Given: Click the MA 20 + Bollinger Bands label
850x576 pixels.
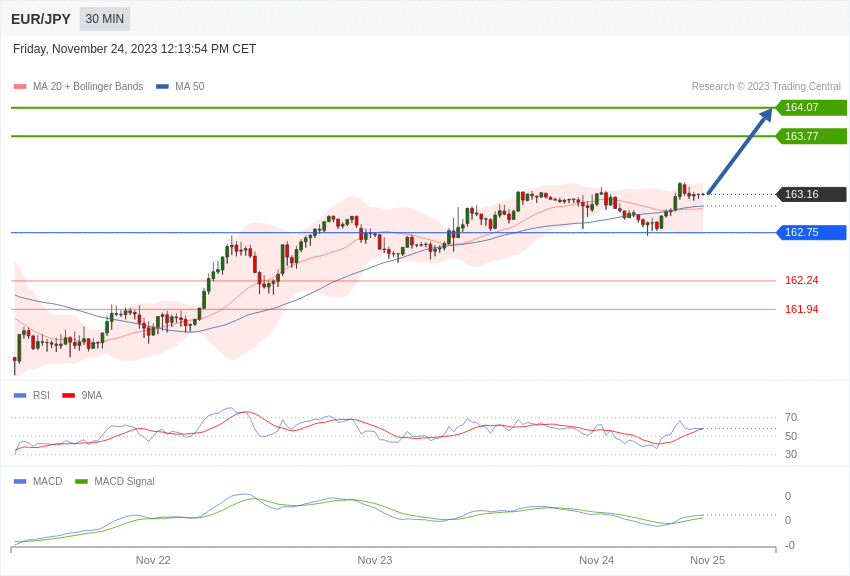Looking at the screenshot, I should click(x=88, y=86).
